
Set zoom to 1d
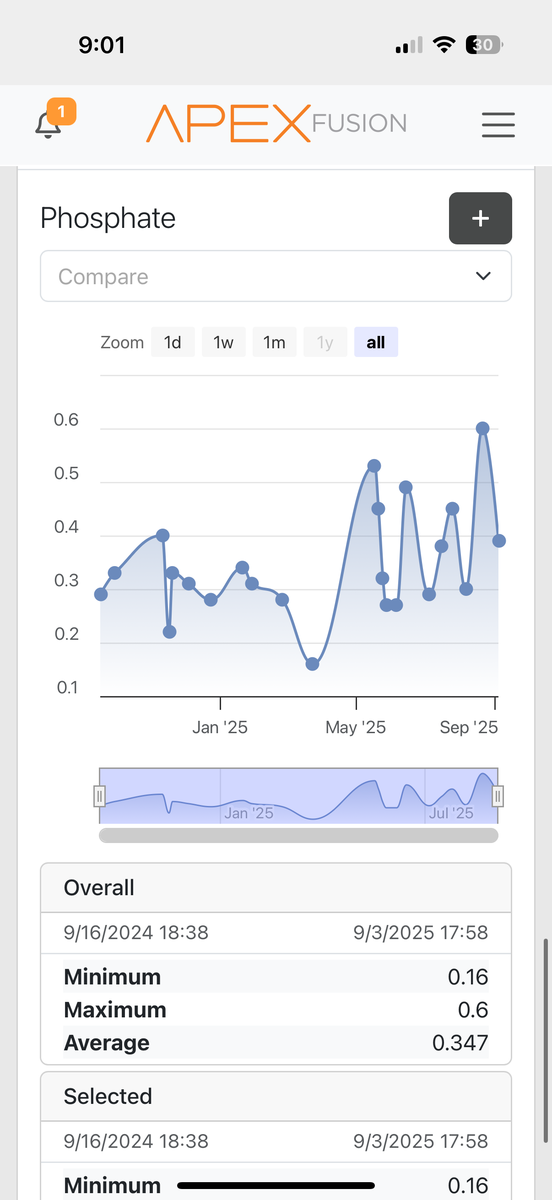click(x=173, y=342)
